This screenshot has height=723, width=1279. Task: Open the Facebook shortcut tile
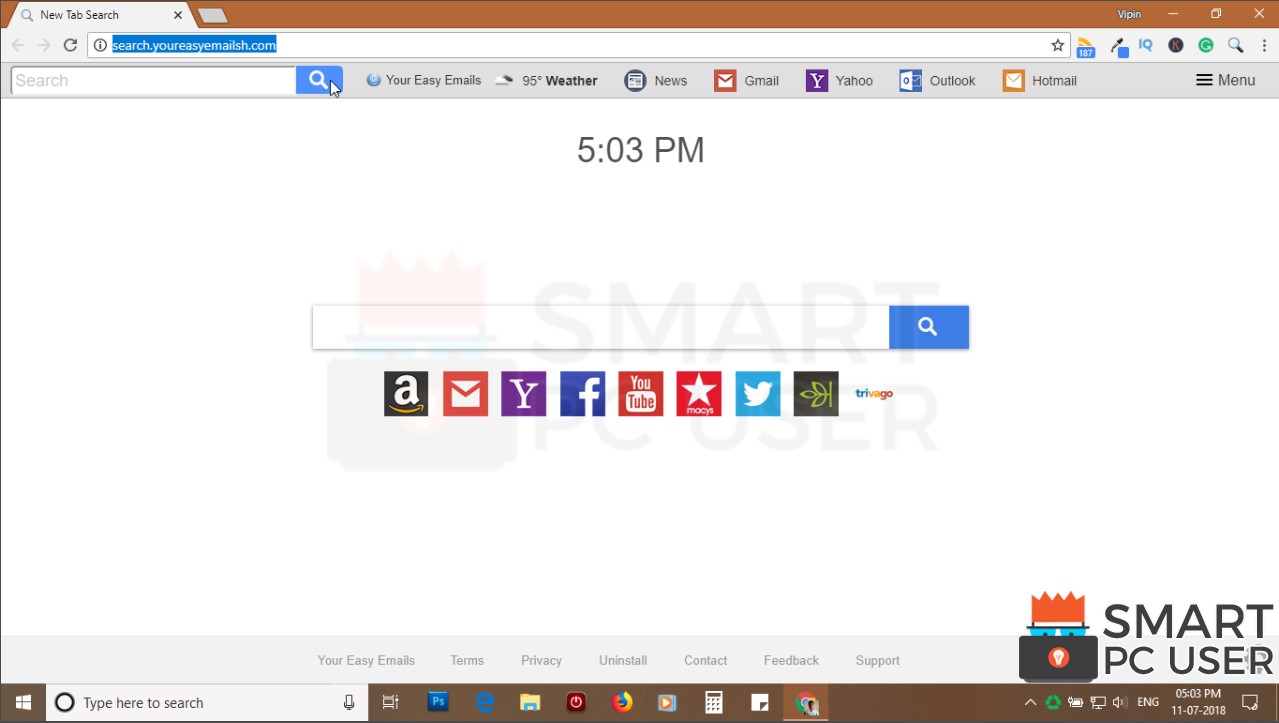582,394
